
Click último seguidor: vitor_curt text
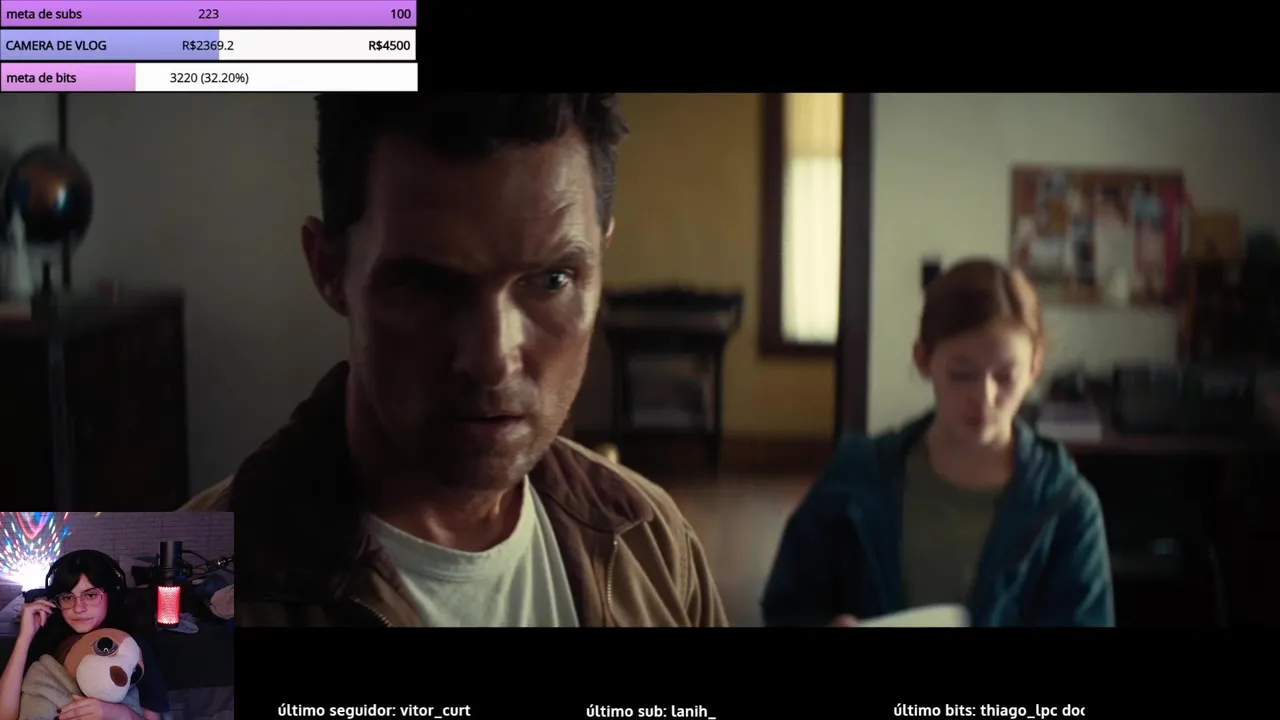pos(374,710)
